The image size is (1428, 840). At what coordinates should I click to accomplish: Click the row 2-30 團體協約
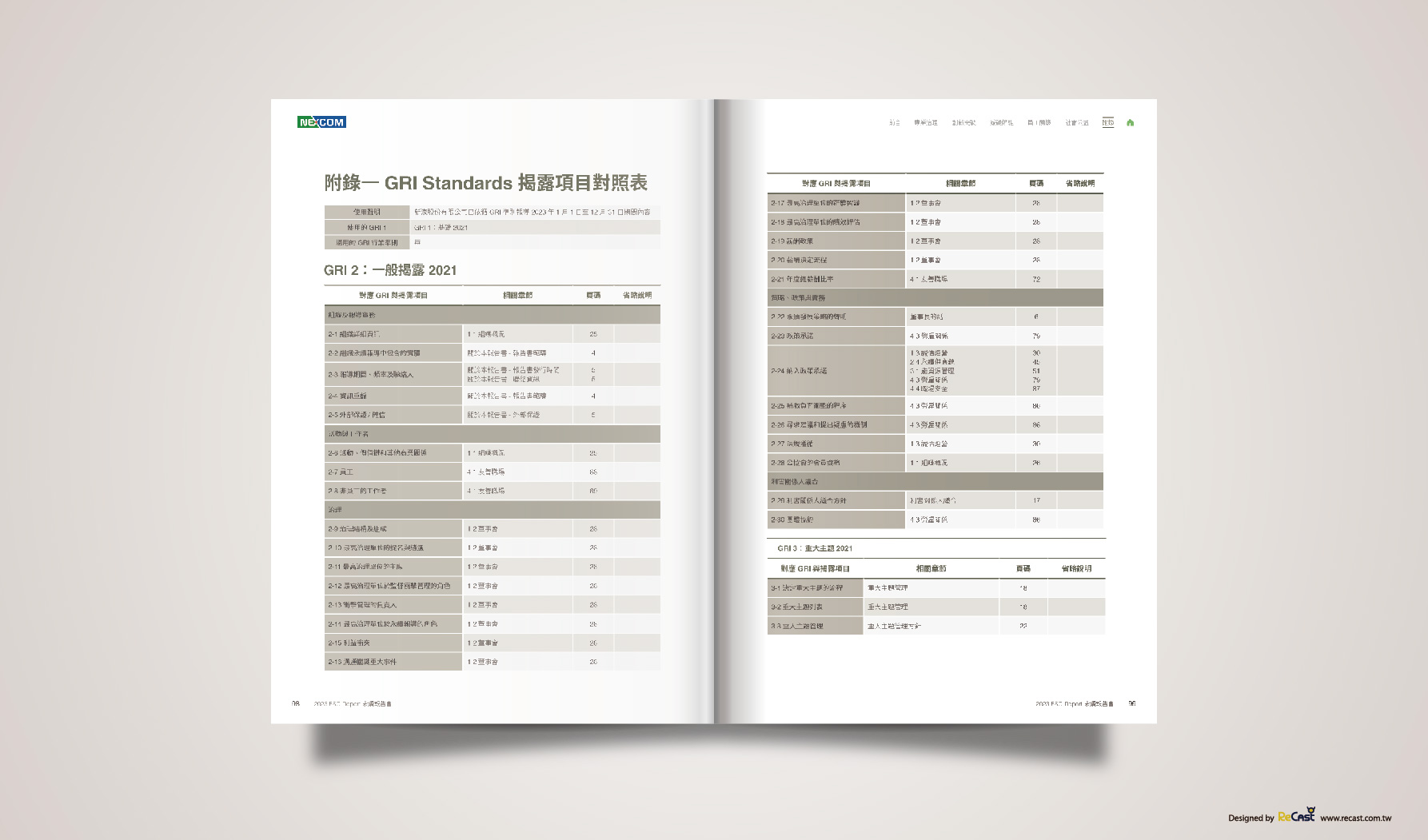click(x=935, y=520)
